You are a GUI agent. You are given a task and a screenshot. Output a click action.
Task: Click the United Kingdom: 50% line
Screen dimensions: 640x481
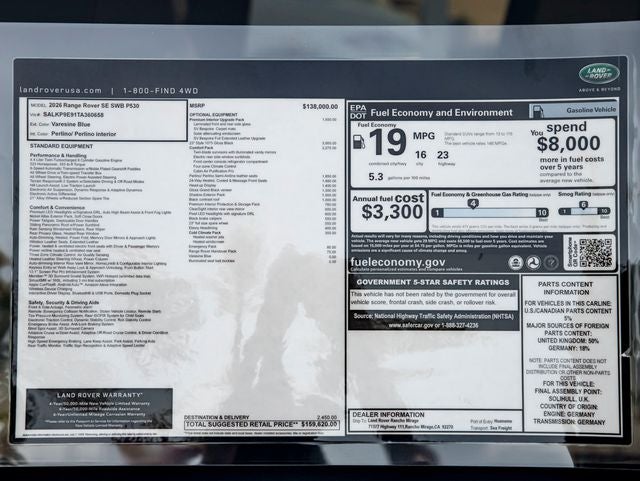pyautogui.click(x=568, y=341)
